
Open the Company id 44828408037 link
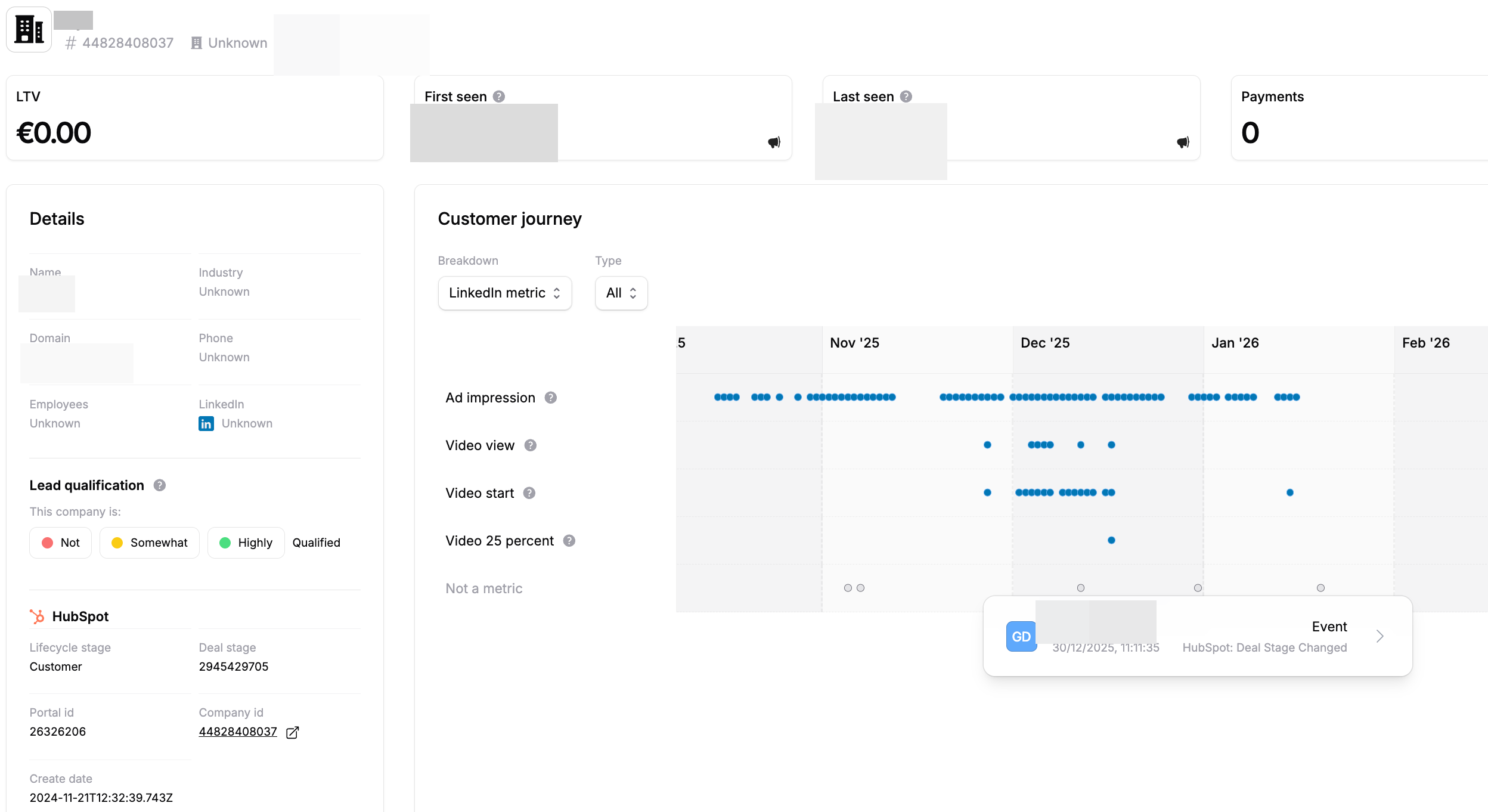[238, 732]
